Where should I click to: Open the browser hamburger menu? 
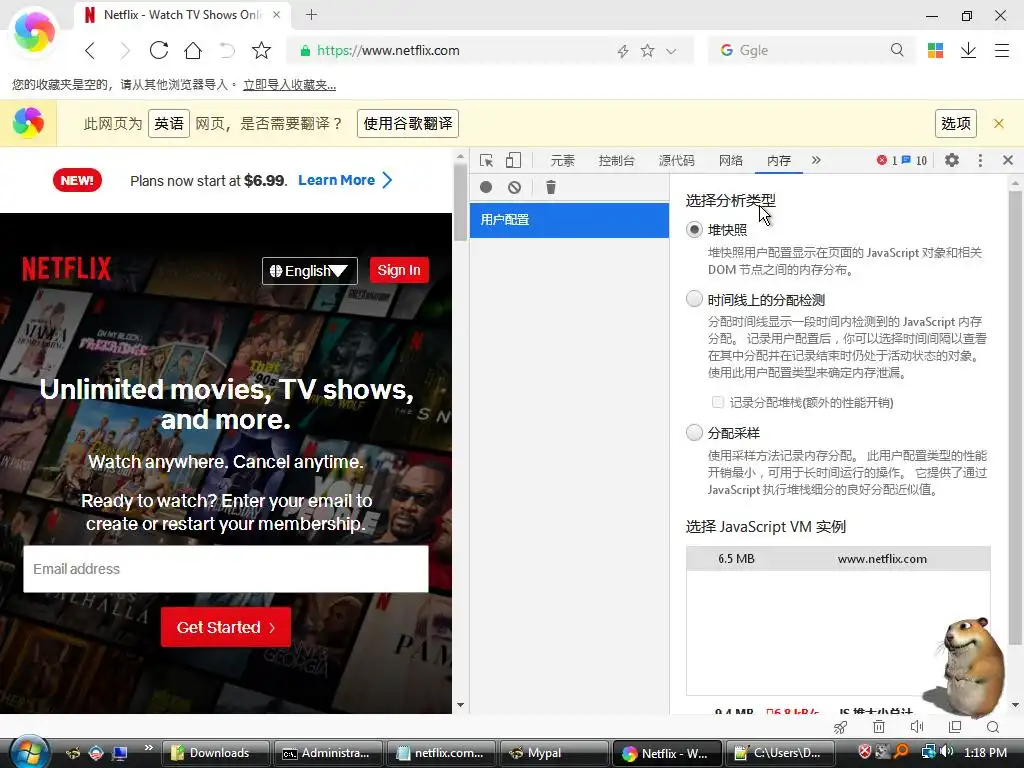point(1002,50)
